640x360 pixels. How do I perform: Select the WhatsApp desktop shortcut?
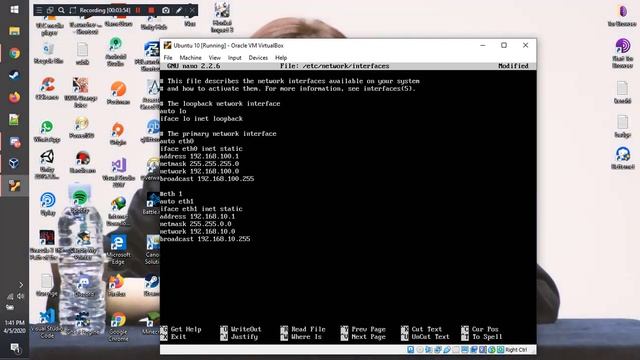click(47, 131)
